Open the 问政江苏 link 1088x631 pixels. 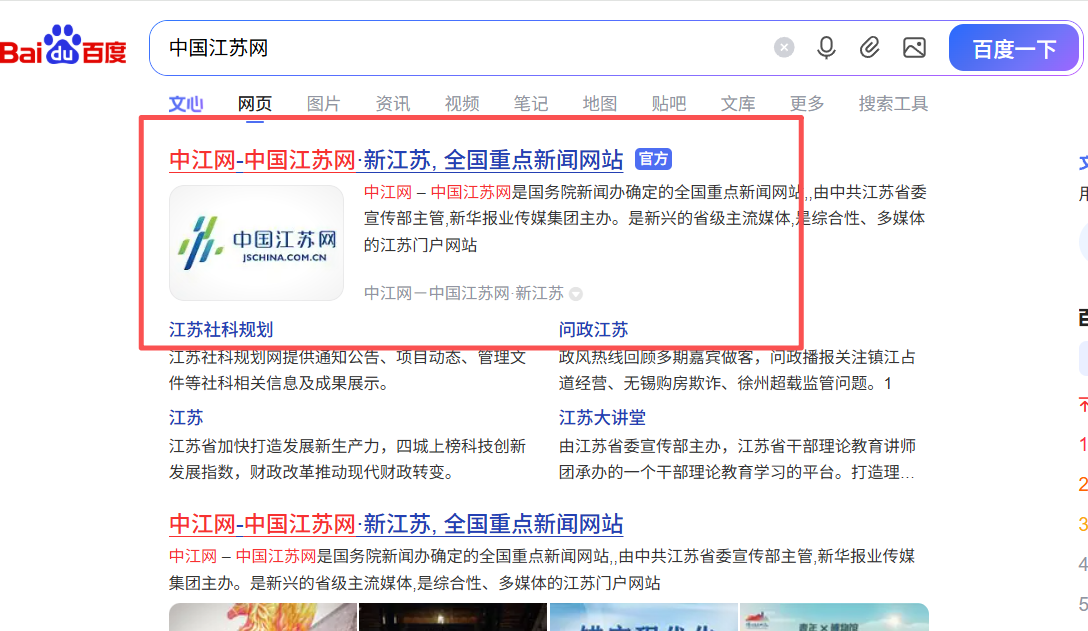click(593, 328)
